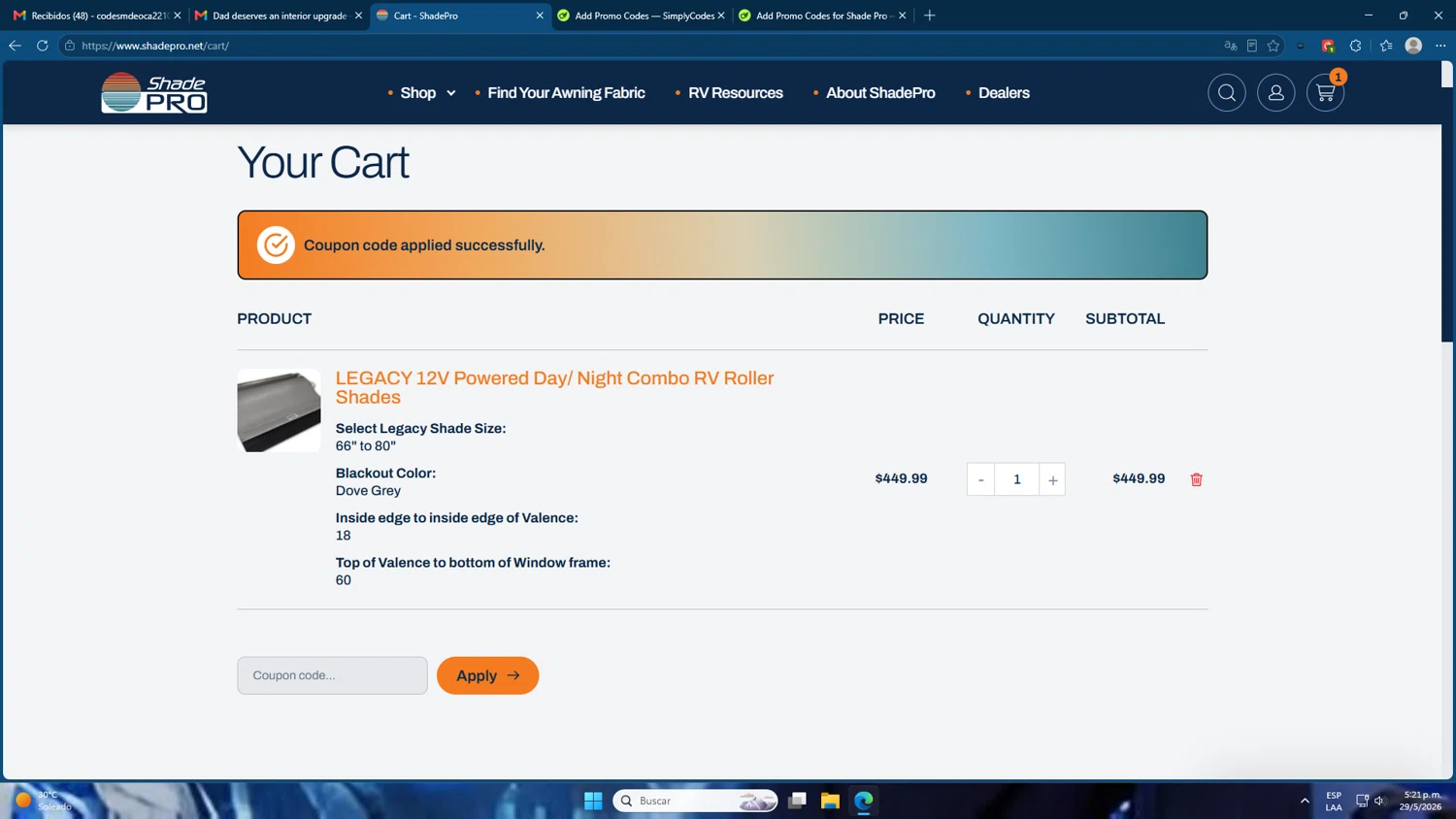Open a new browser tab
The image size is (1456, 819).
pyautogui.click(x=930, y=16)
